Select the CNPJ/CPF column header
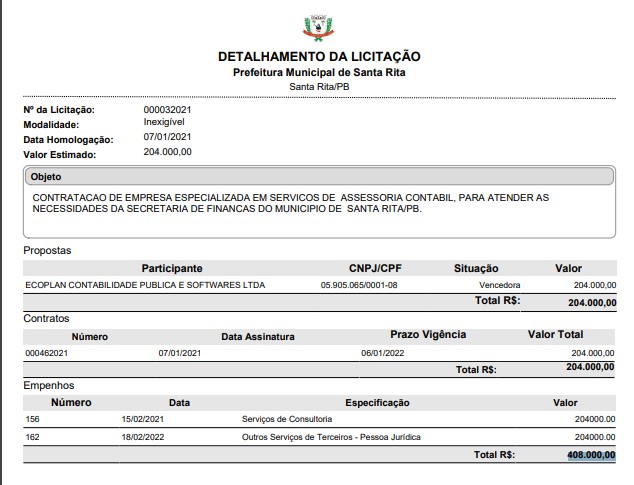This screenshot has height=485, width=634. [x=376, y=268]
